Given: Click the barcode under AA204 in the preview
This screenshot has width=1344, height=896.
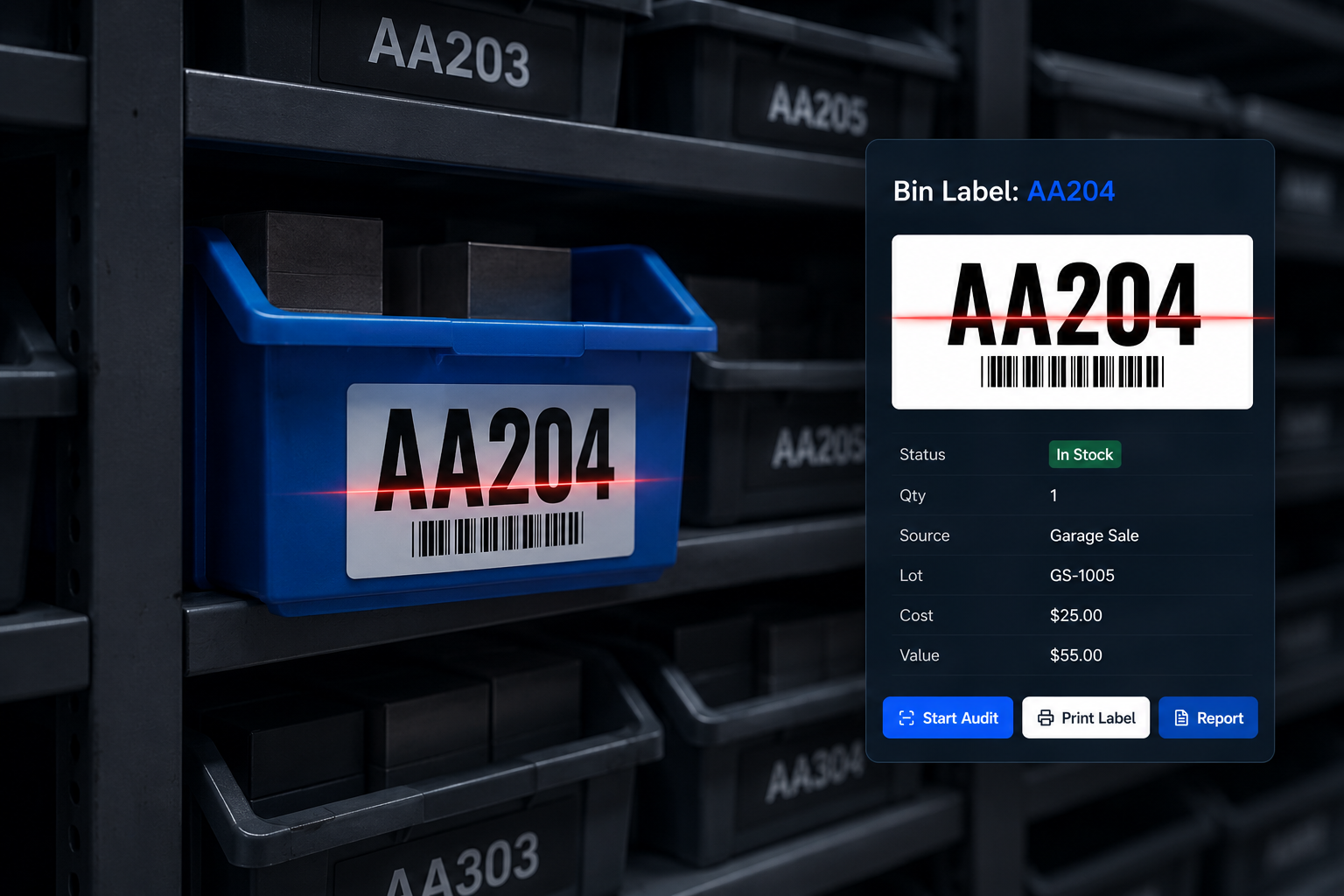Looking at the screenshot, I should coord(1072,372).
